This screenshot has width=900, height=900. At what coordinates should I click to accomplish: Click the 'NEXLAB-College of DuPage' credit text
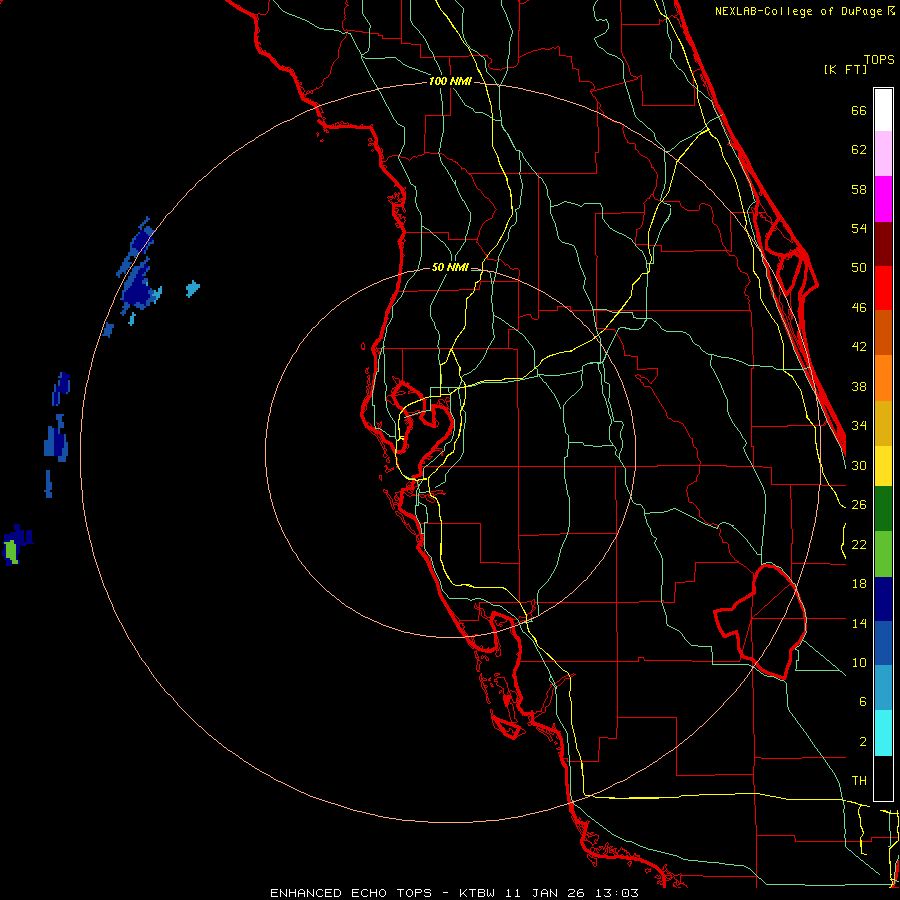click(x=798, y=11)
